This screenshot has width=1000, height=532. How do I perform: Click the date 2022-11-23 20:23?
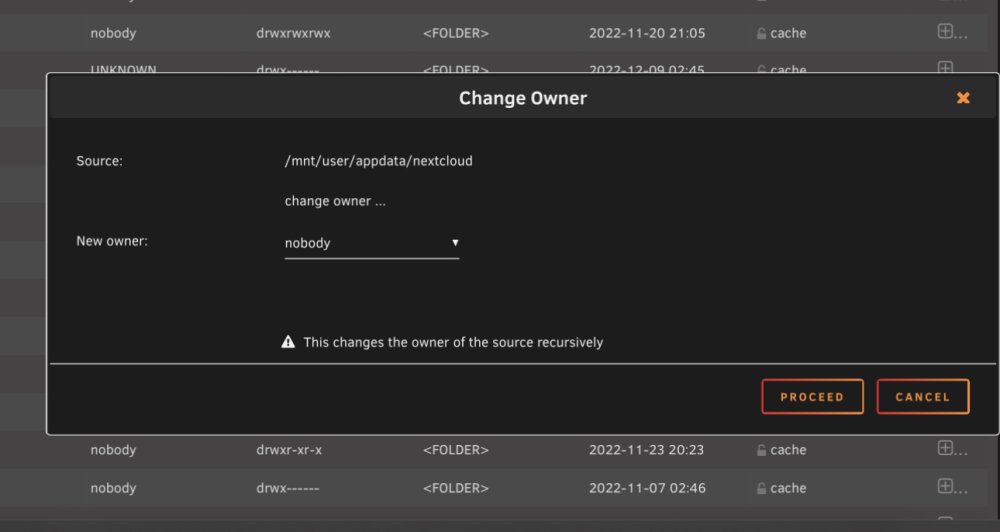tap(646, 450)
